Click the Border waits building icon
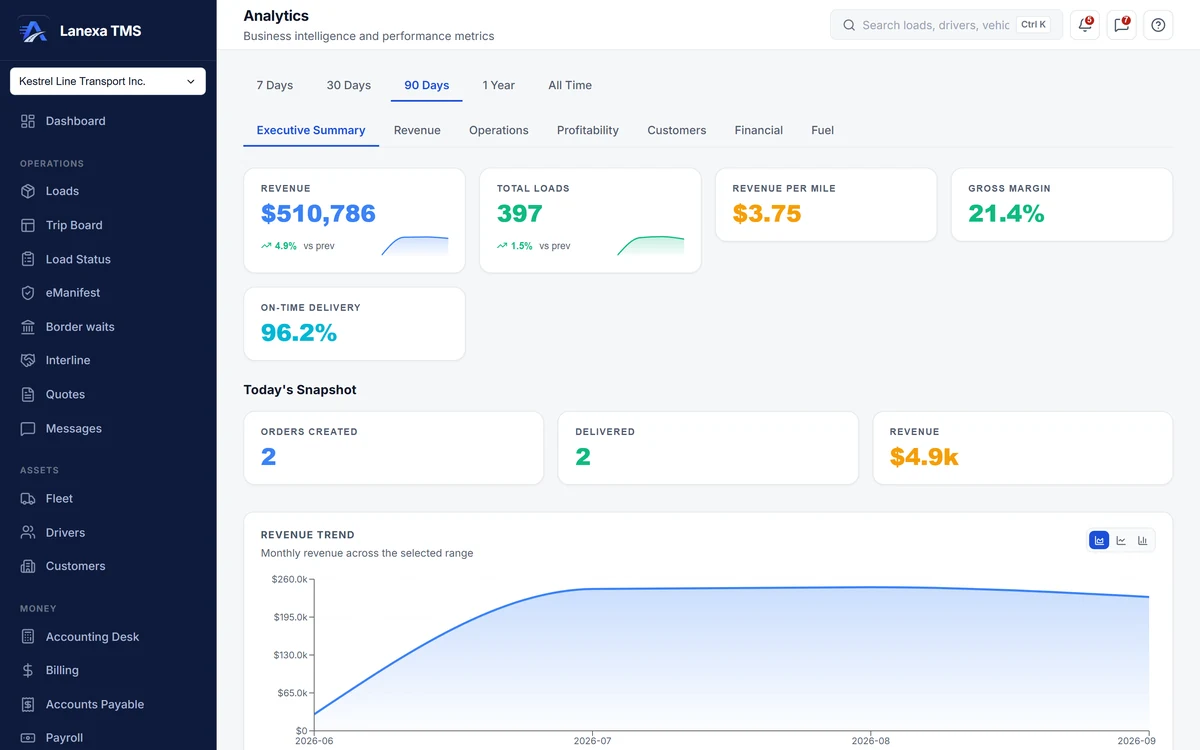1200x750 pixels. pos(28,327)
